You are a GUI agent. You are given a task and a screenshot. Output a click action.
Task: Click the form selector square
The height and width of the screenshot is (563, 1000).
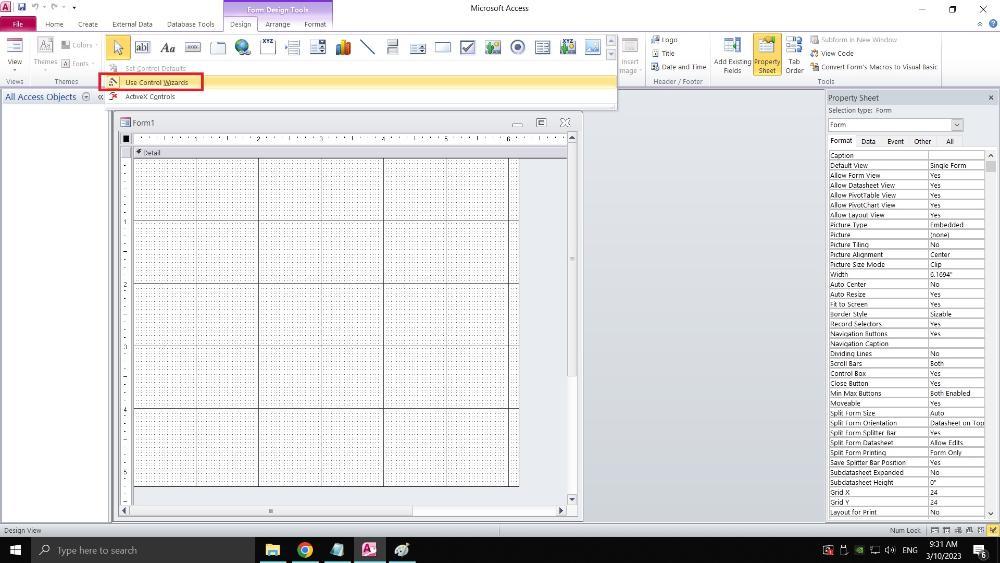coord(126,138)
